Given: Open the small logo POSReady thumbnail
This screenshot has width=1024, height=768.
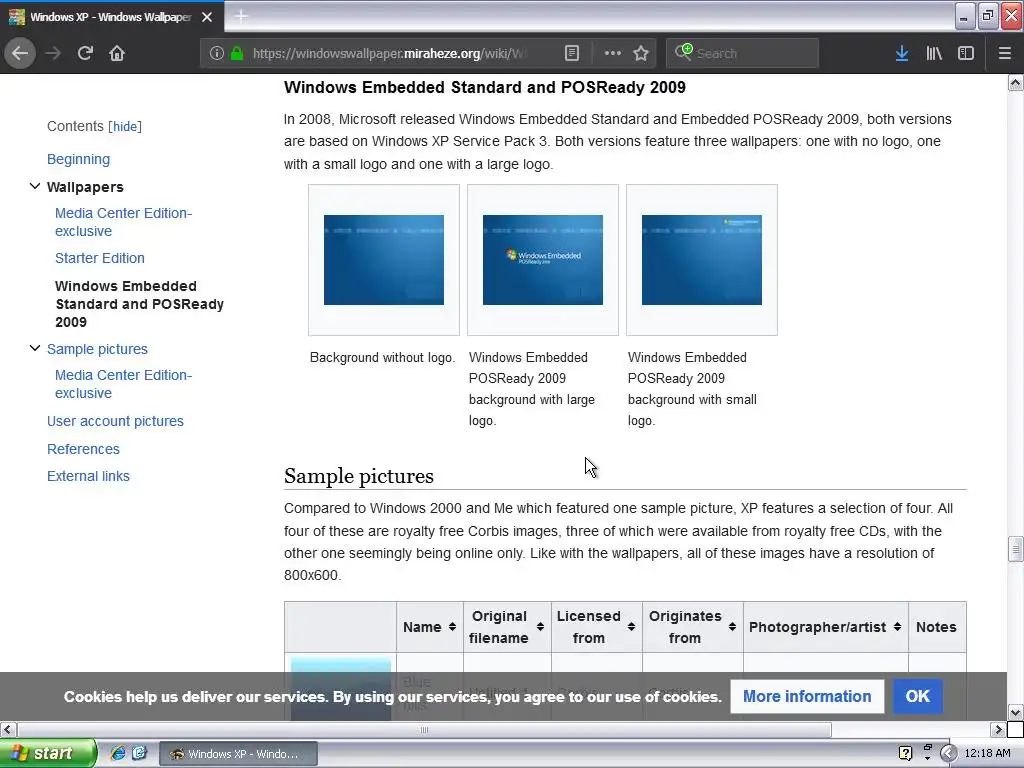Looking at the screenshot, I should pos(702,260).
